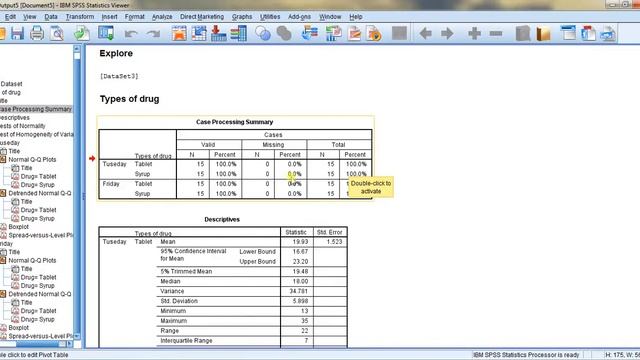The image size is (640, 360).
Task: Select Case Processing Summary in outline
Action: 36,109
